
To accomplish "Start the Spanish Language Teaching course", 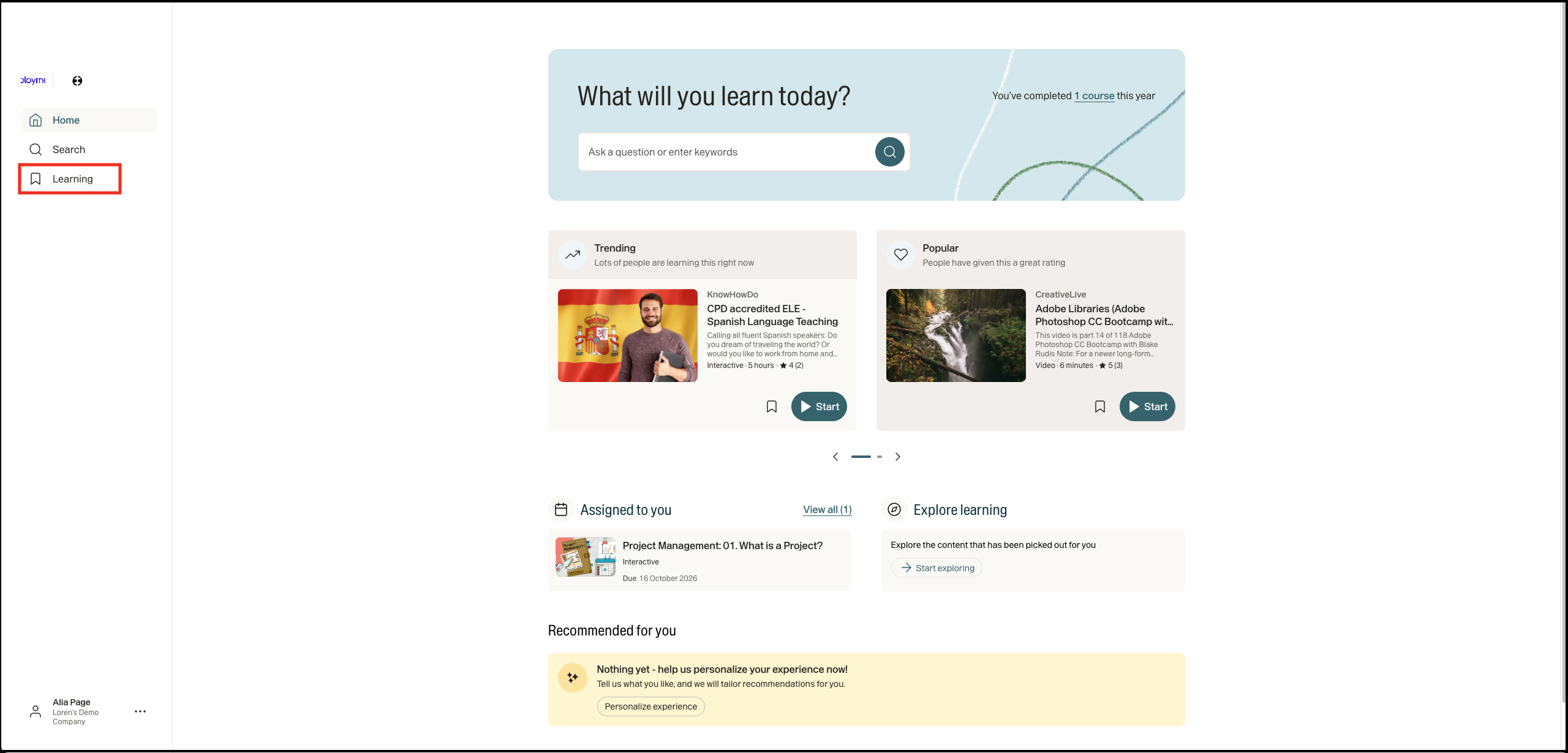I will 819,406.
